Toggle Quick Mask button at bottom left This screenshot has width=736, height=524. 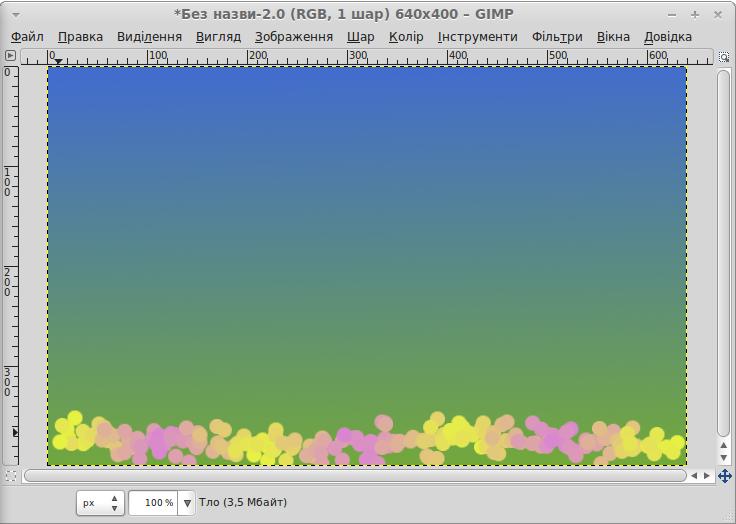coord(10,476)
